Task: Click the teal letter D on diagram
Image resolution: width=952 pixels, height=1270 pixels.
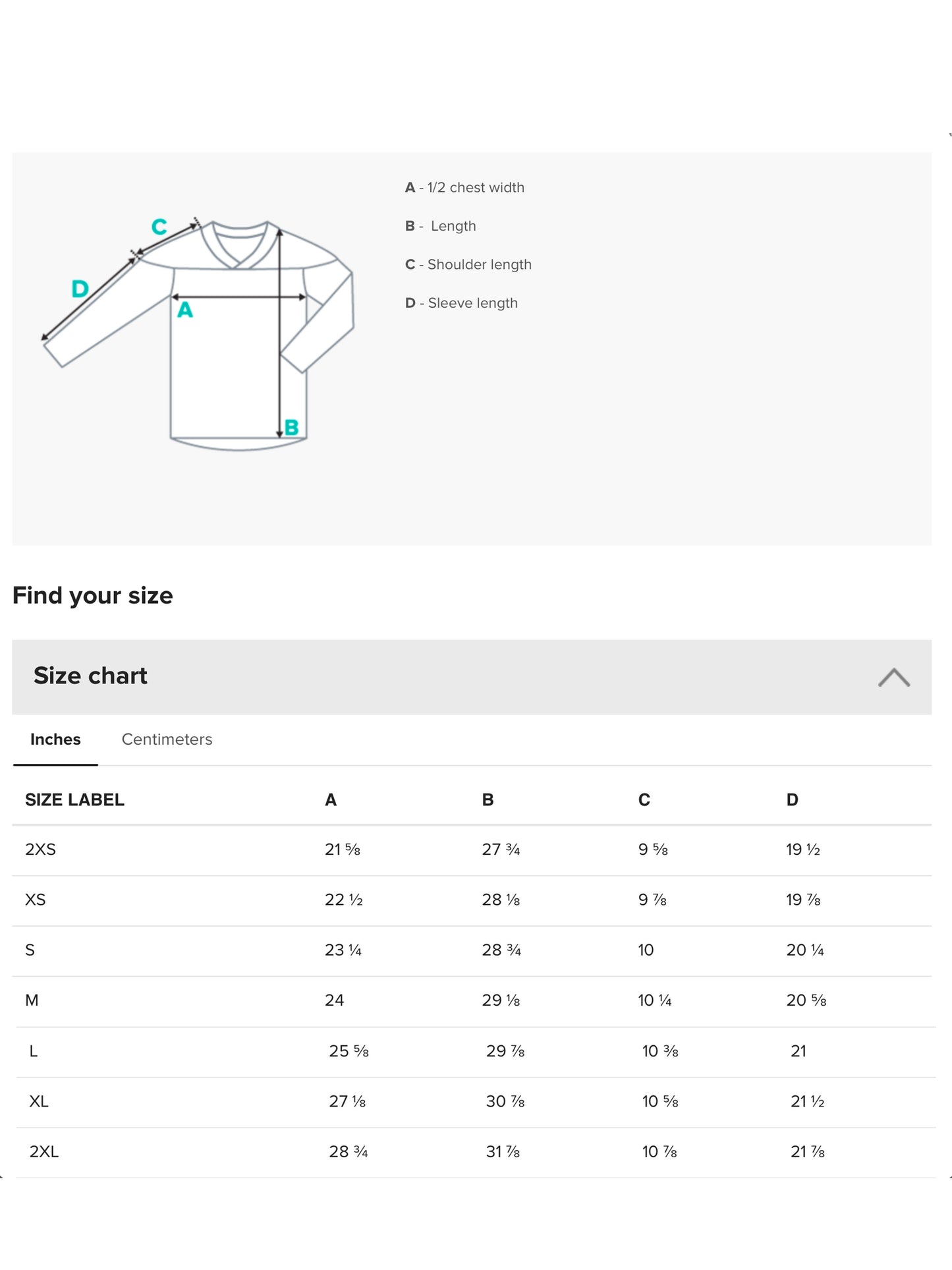Action: tap(80, 289)
